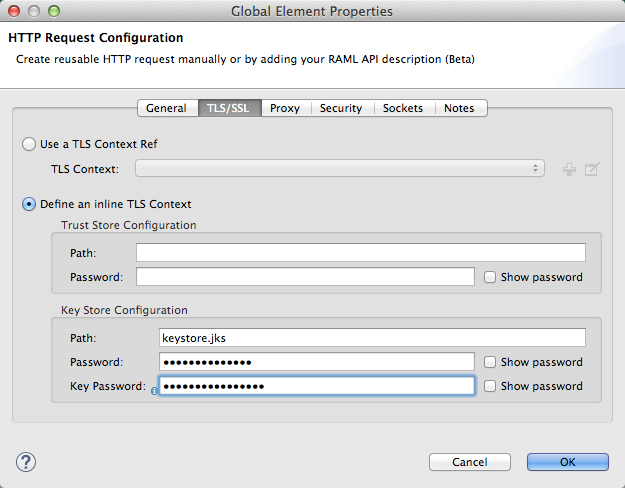The height and width of the screenshot is (488, 625).
Task: Expand the TLS Context dropdown
Action: click(340, 169)
